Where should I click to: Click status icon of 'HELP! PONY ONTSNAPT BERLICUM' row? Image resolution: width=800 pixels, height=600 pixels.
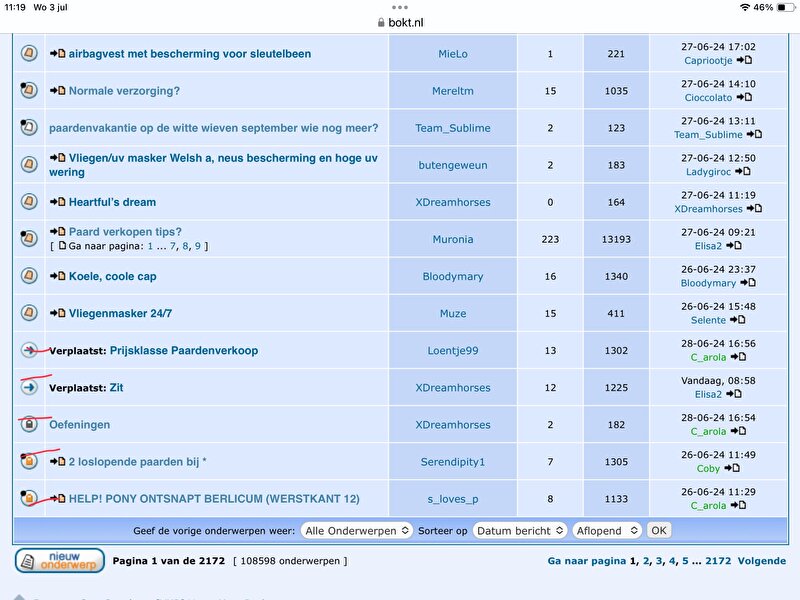point(29,498)
